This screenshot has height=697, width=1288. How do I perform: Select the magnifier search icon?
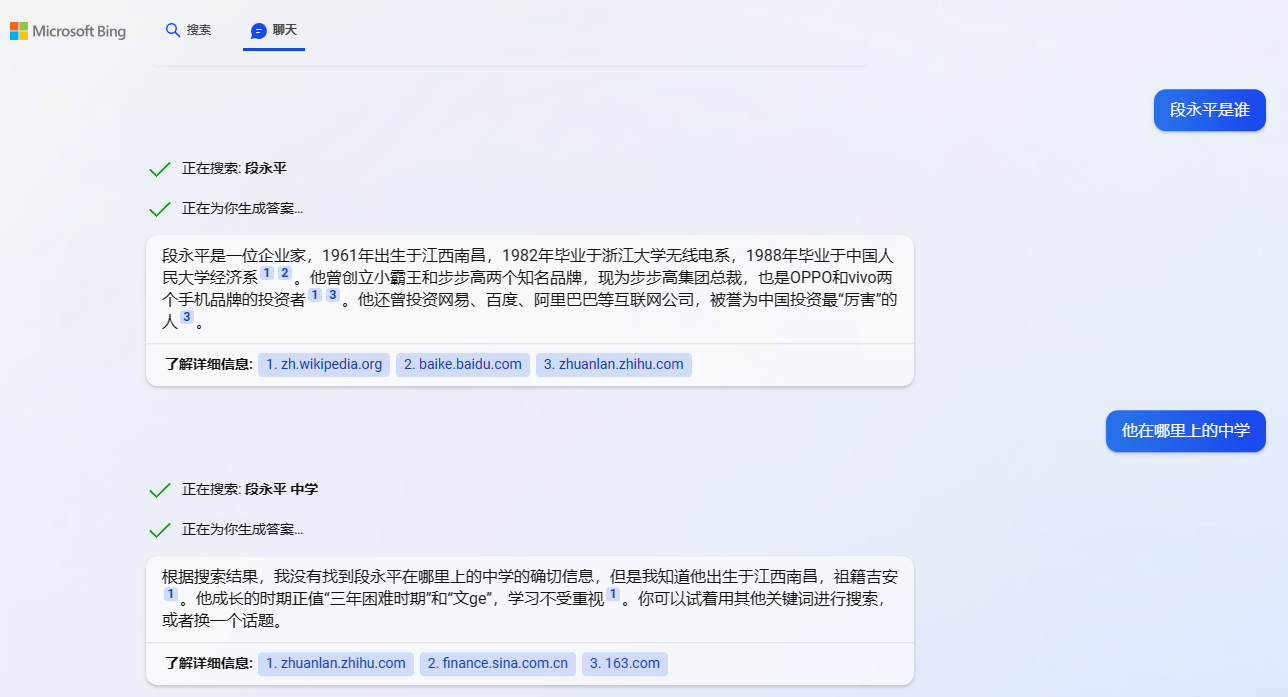tap(172, 30)
